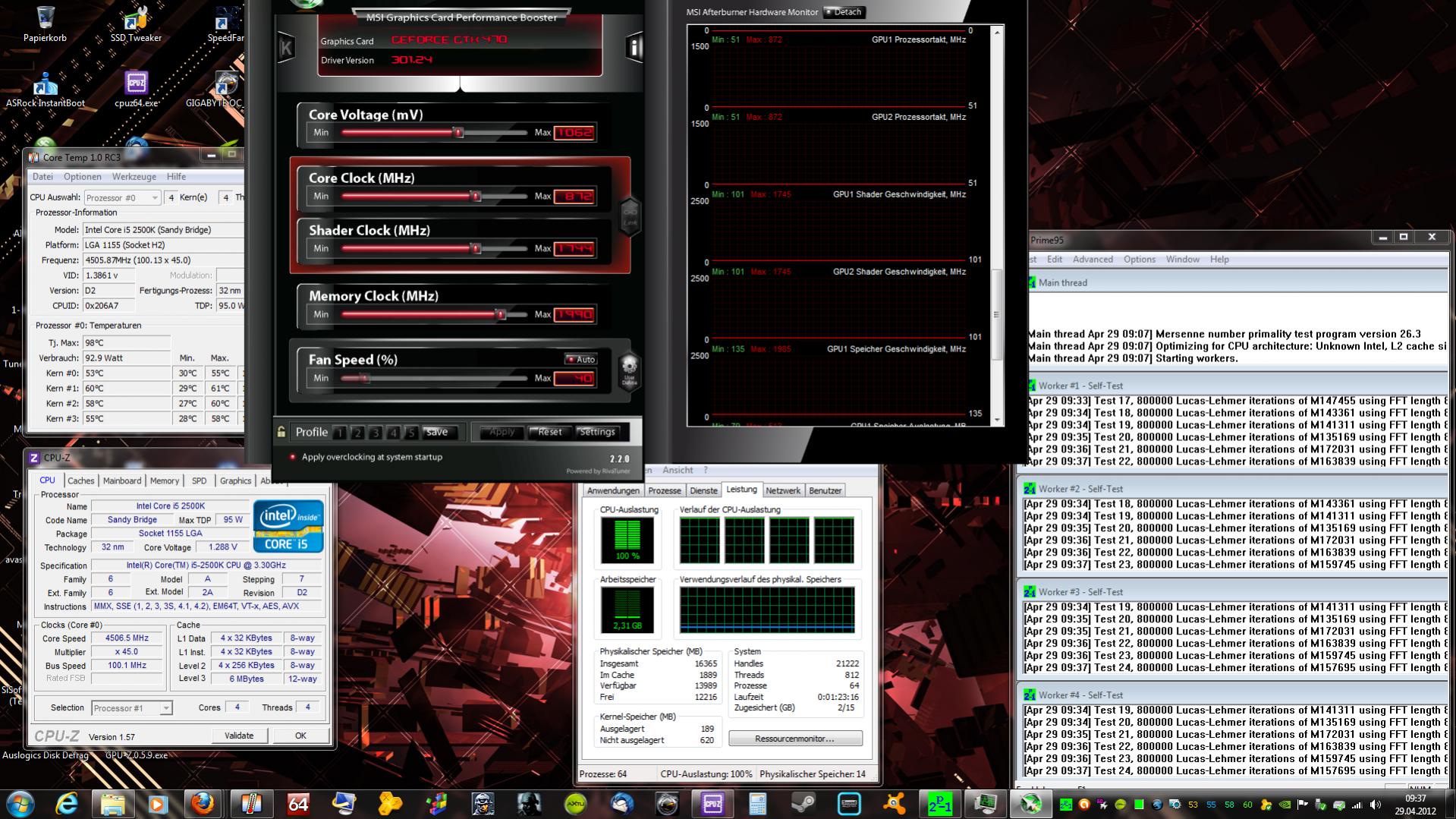
Task: Switch to Core Temp on the taskbar
Action: [x=251, y=804]
